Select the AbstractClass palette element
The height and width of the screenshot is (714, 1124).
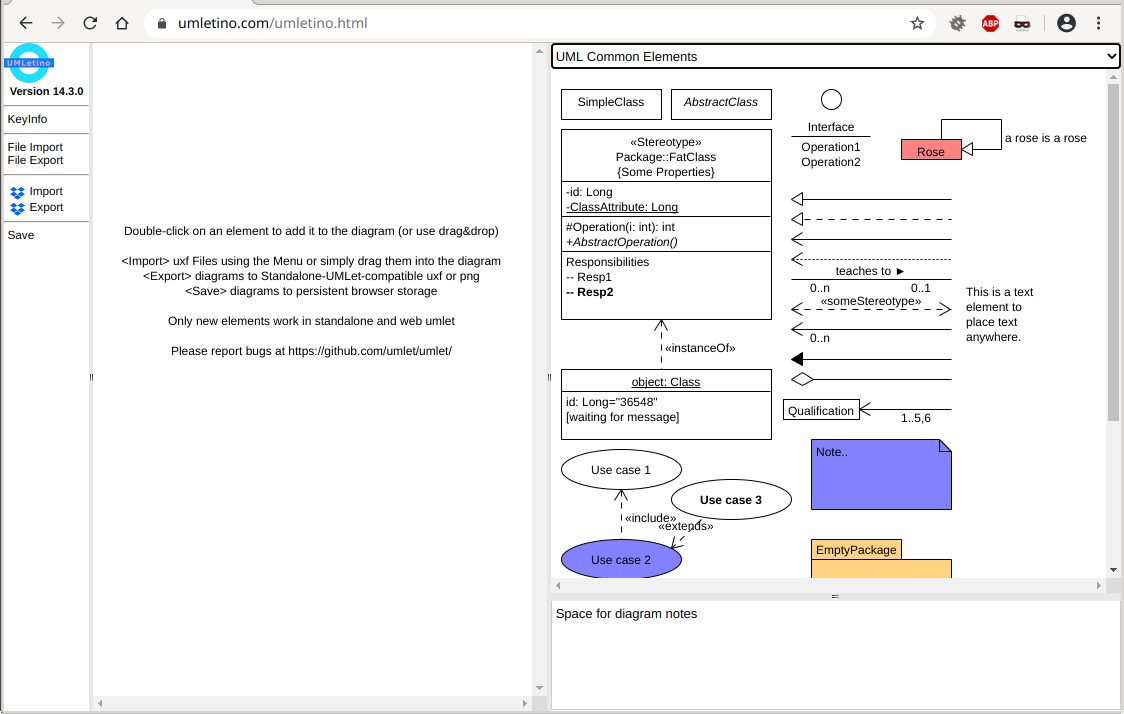[x=720, y=104]
